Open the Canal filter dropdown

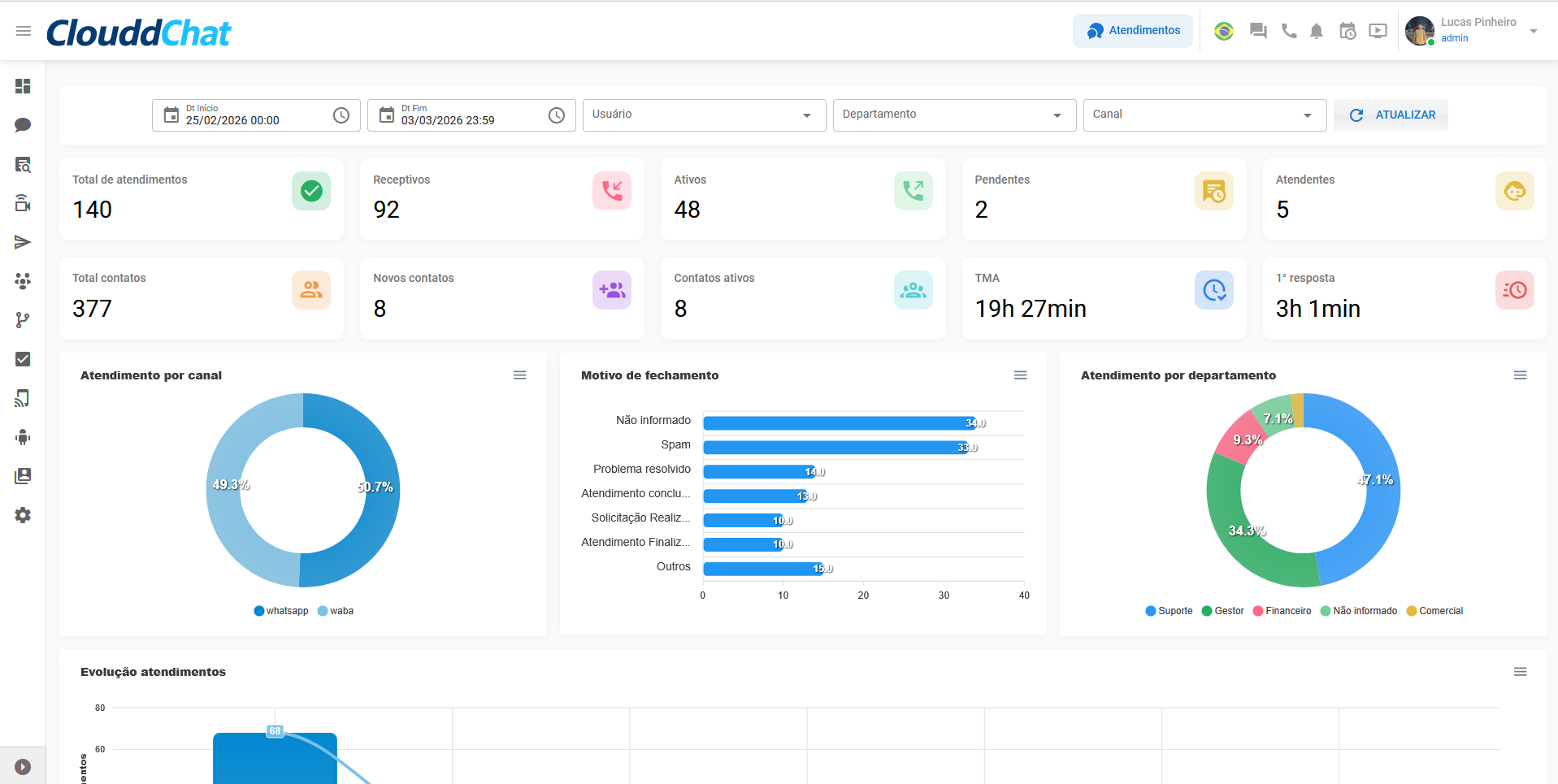tap(1204, 115)
